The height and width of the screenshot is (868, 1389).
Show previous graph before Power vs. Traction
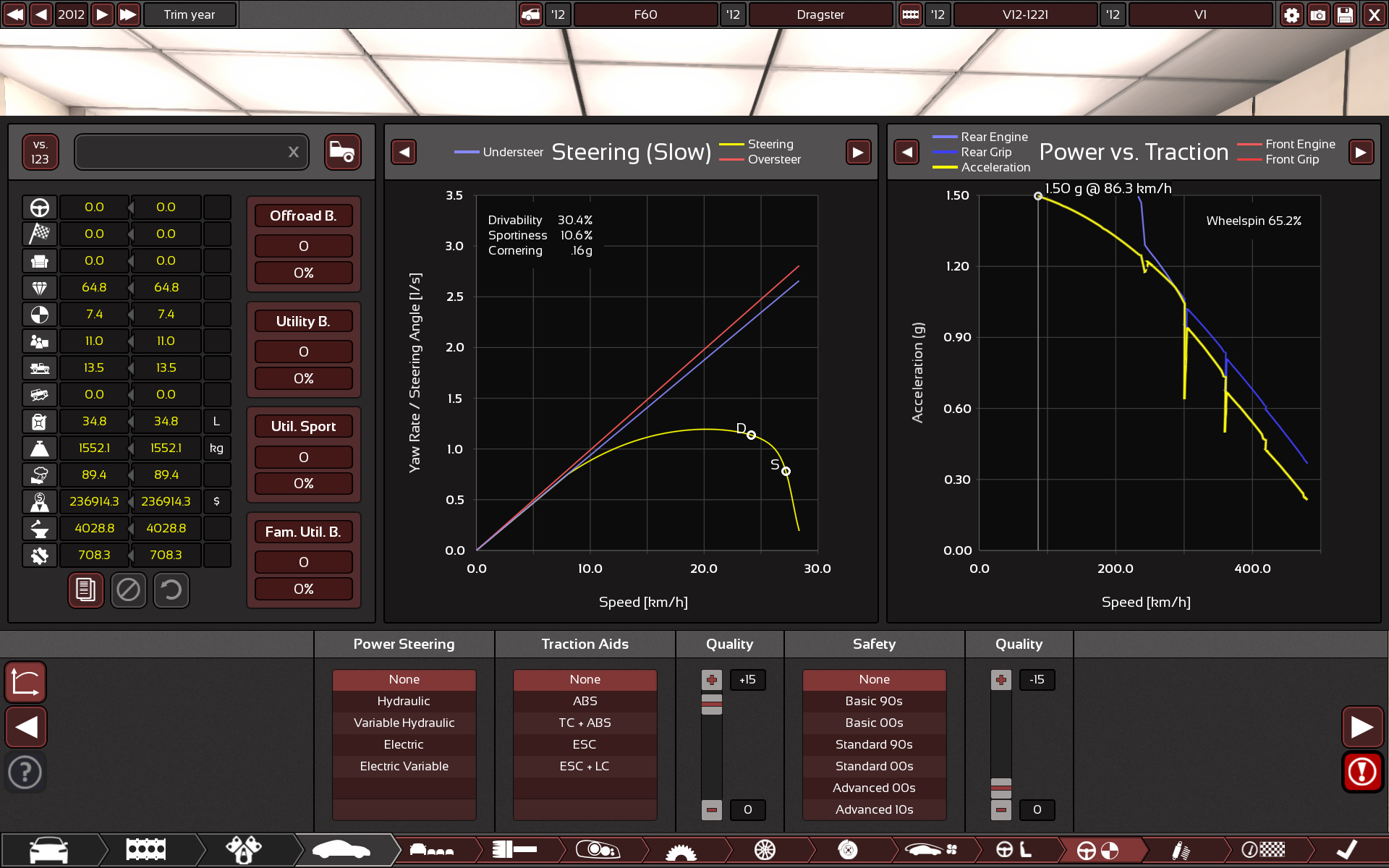click(x=906, y=152)
